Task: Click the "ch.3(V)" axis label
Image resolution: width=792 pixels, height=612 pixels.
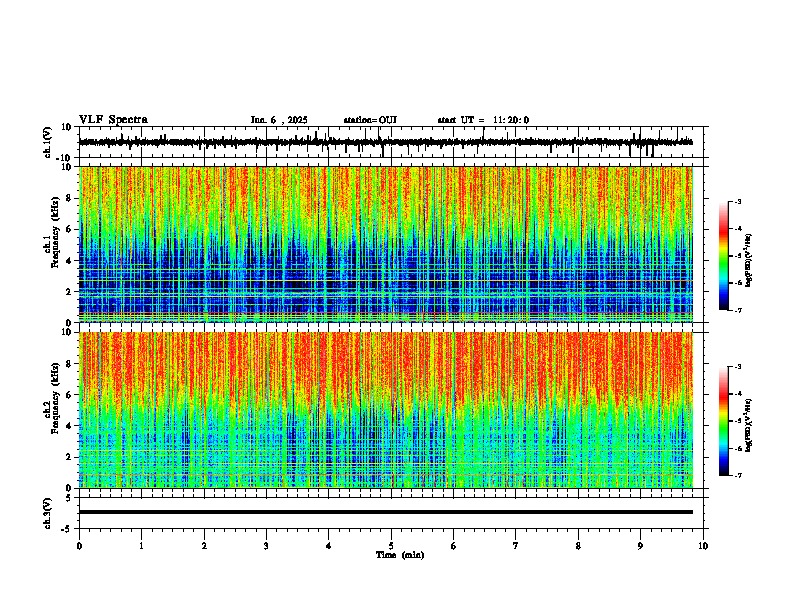Action: 47,513
